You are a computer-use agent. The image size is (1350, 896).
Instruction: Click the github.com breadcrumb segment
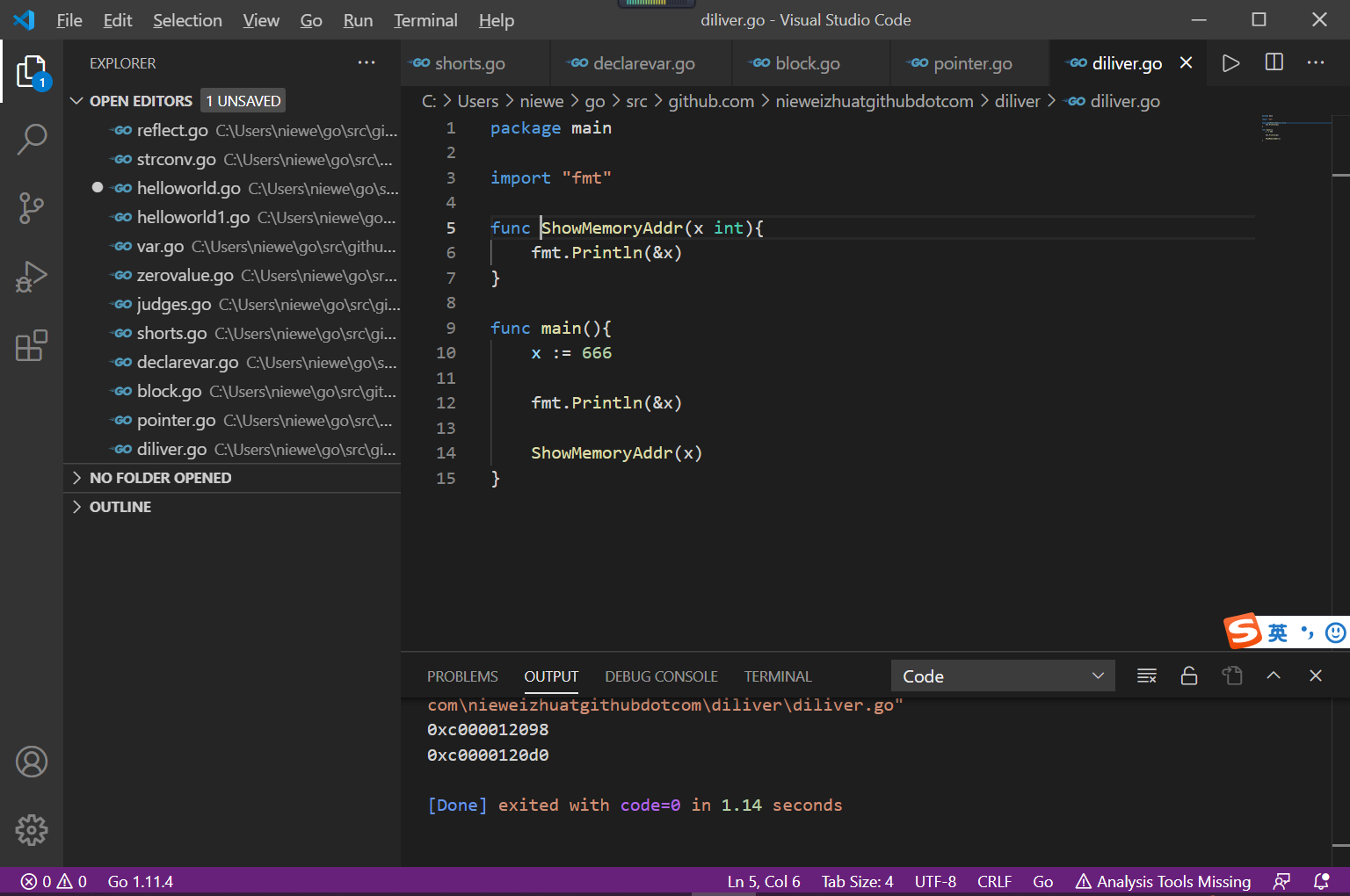[x=711, y=101]
